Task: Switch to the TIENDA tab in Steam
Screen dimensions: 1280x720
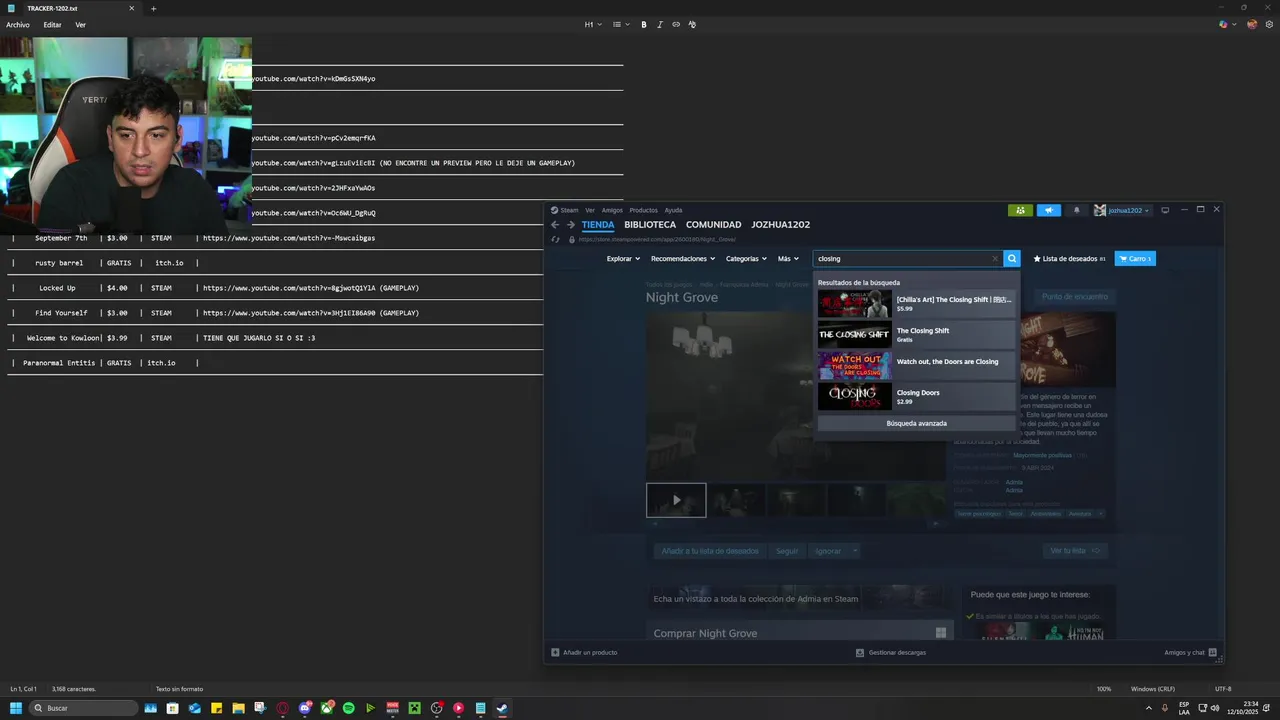Action: 598,225
